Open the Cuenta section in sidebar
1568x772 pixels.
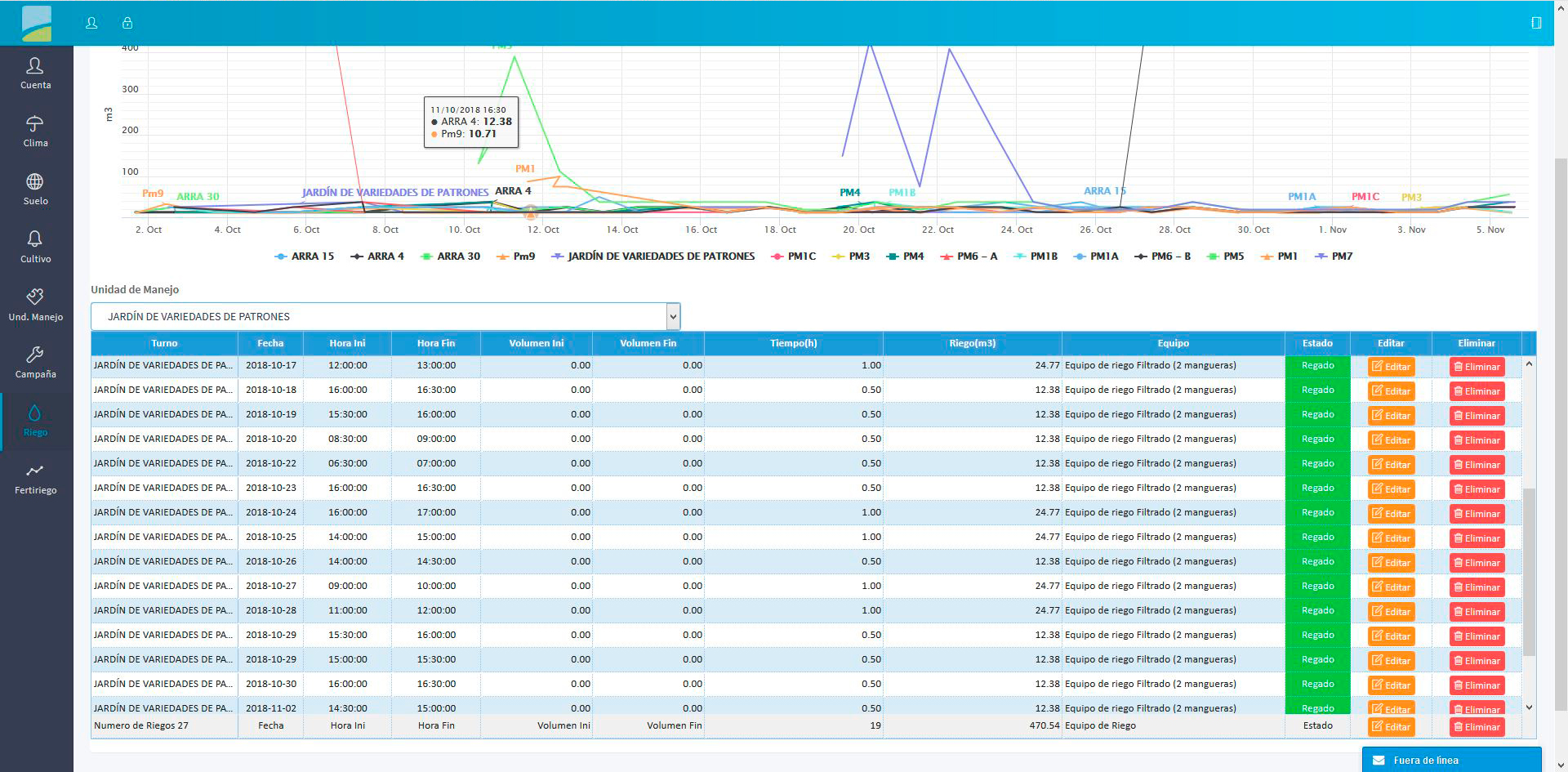(x=35, y=73)
